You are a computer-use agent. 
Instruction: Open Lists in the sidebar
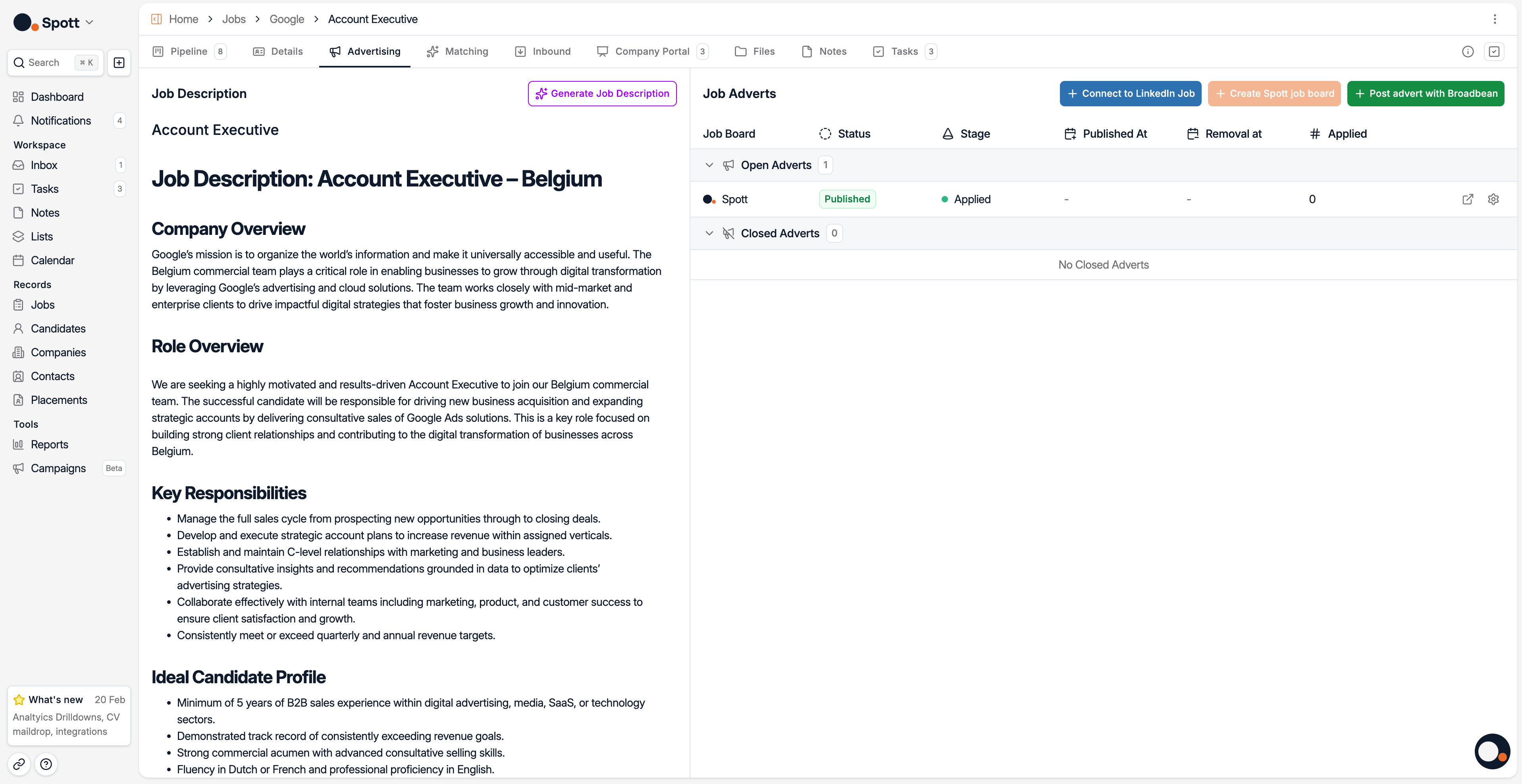coord(69,237)
